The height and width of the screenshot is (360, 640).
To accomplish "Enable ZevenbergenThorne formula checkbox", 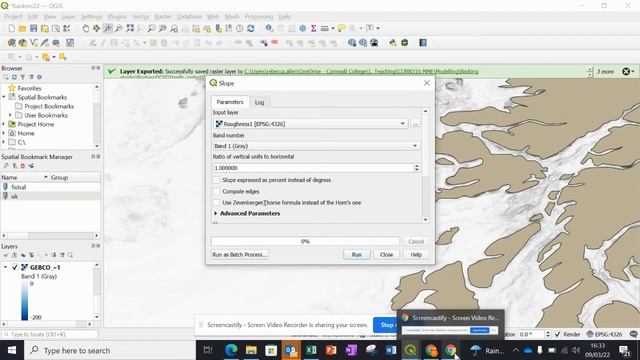I will coord(217,202).
